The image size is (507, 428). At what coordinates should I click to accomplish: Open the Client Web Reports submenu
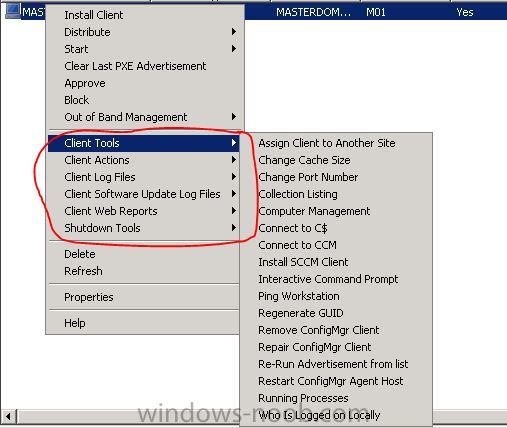144,211
